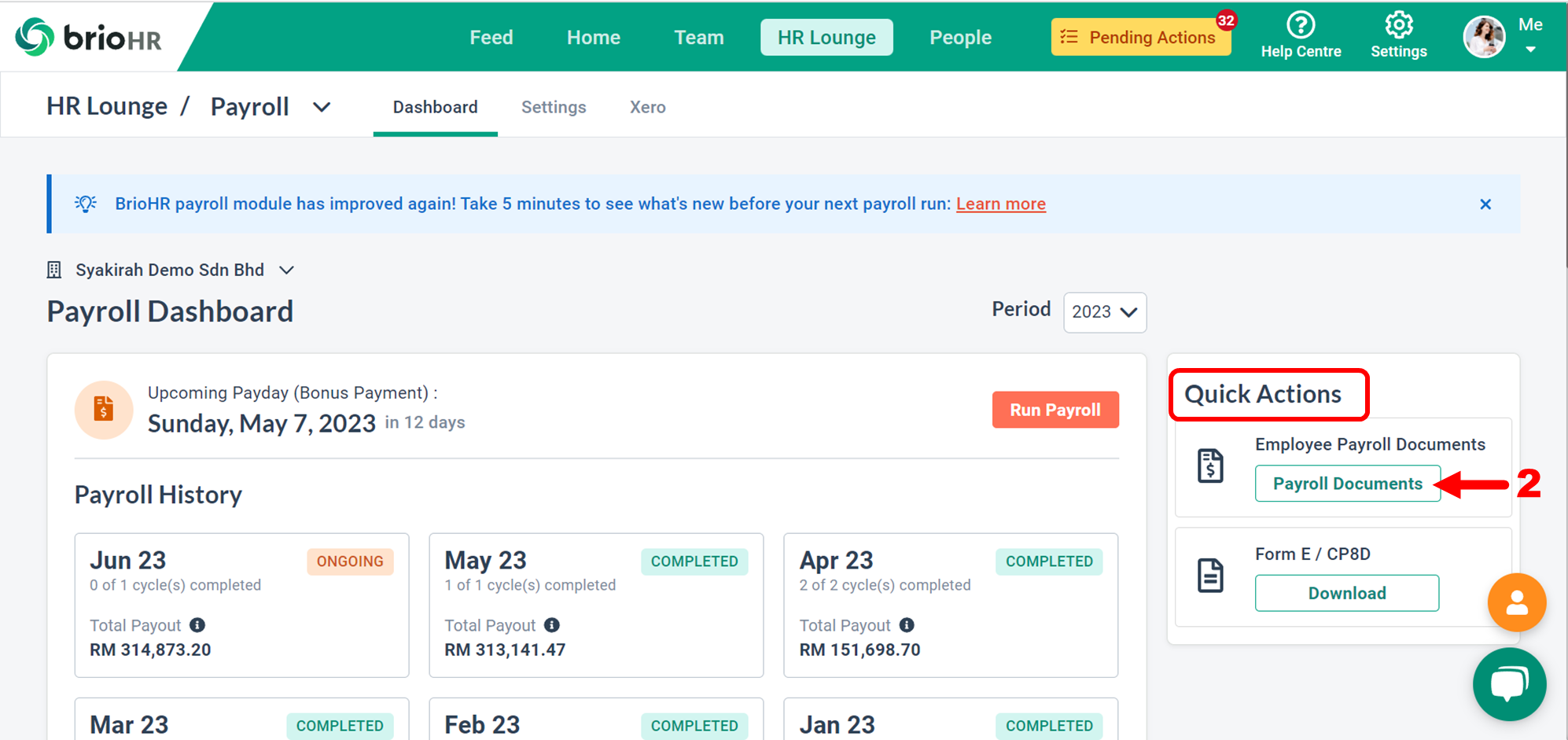Click the red 32 notification badge
Viewport: 1568px width, 740px height.
(x=1226, y=20)
